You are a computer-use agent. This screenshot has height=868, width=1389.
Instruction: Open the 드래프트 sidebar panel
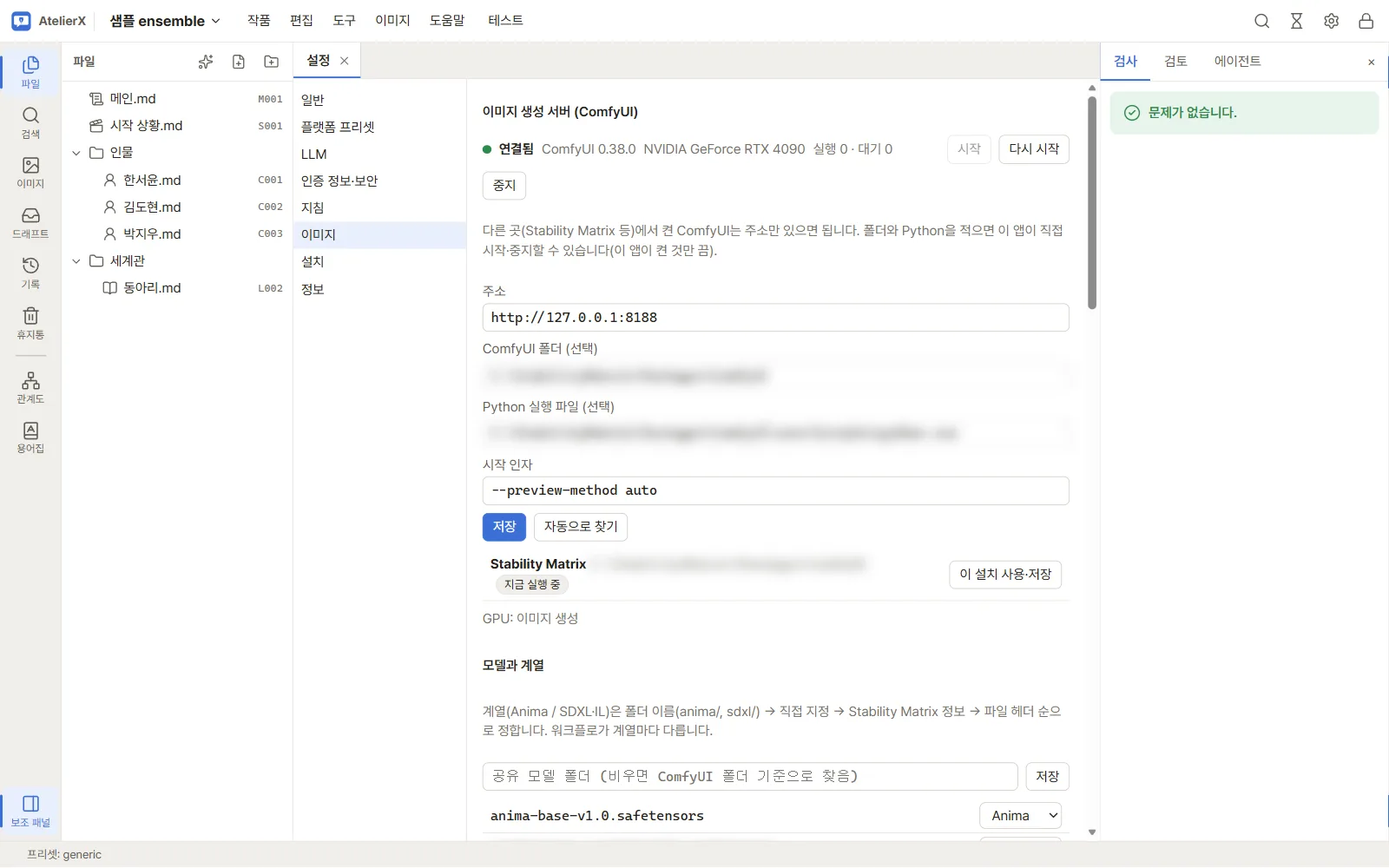[30, 222]
